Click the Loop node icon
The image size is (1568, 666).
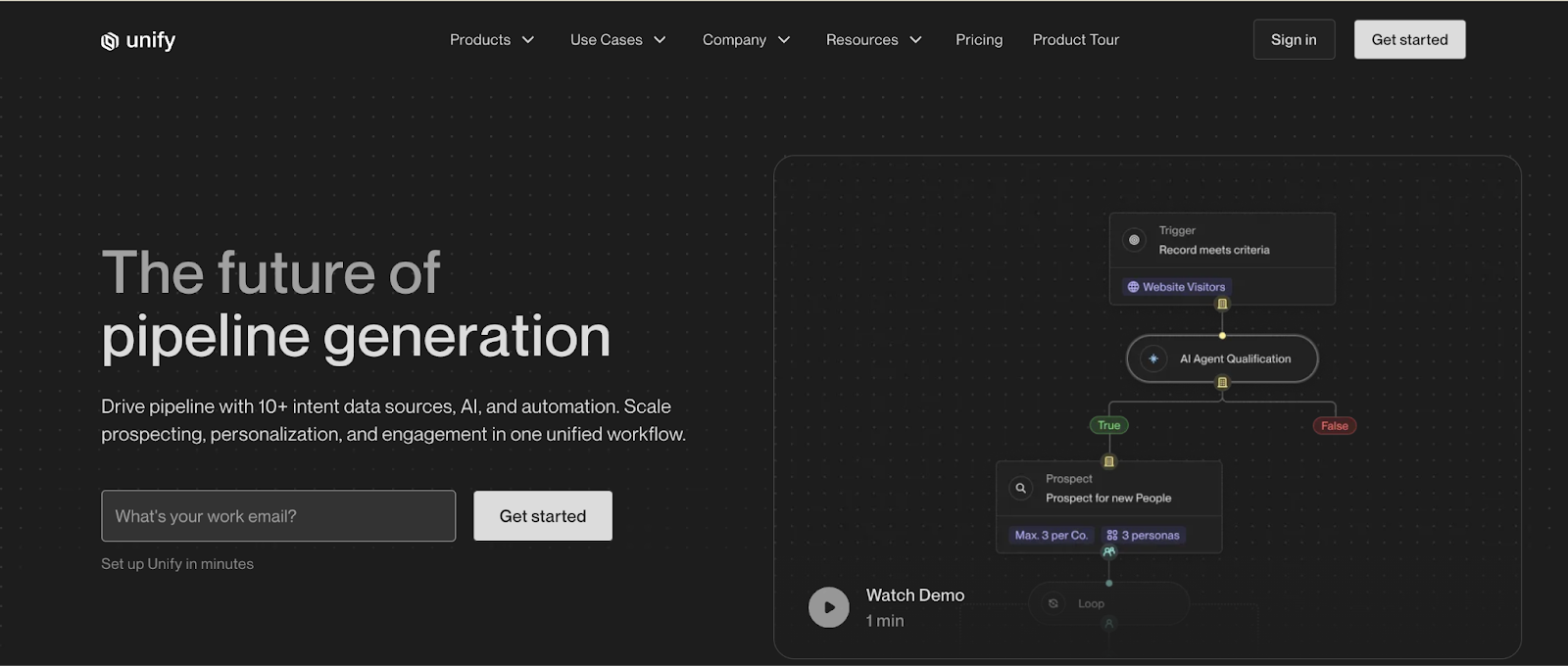(x=1053, y=603)
